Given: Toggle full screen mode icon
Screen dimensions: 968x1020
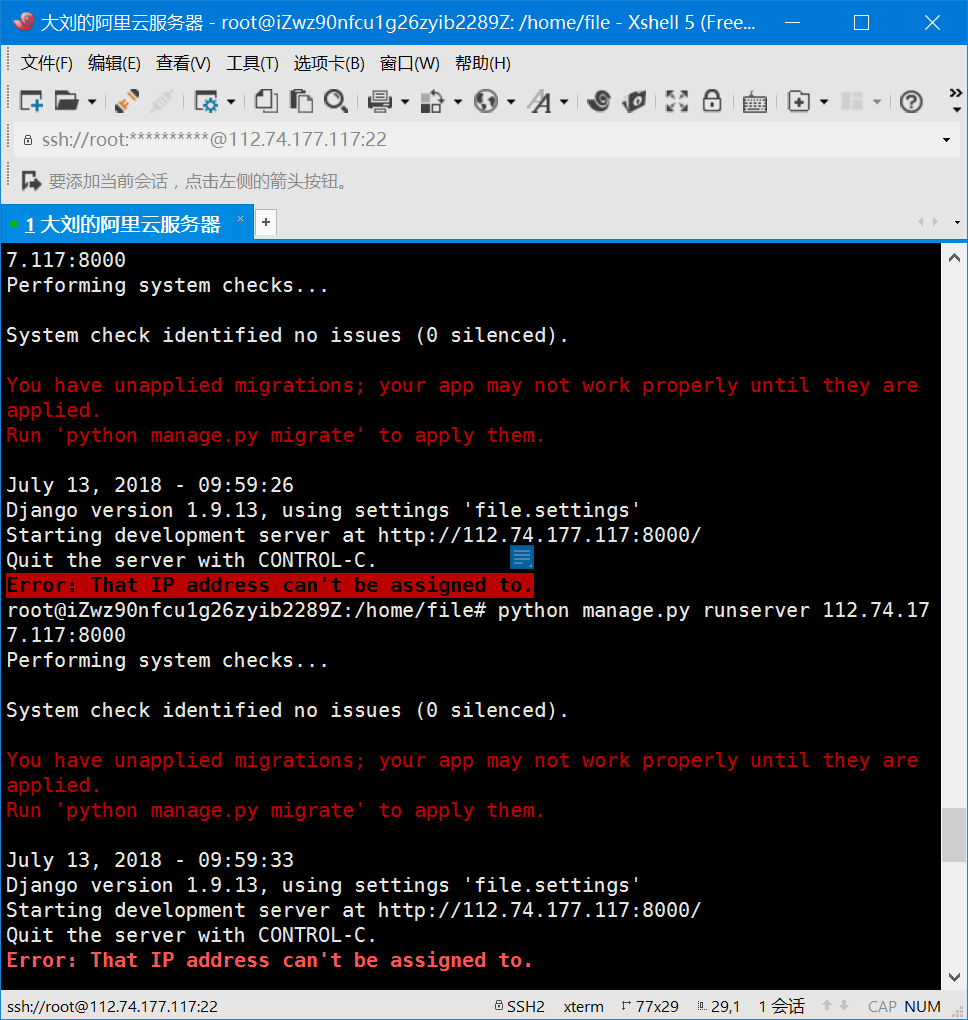Looking at the screenshot, I should (677, 101).
